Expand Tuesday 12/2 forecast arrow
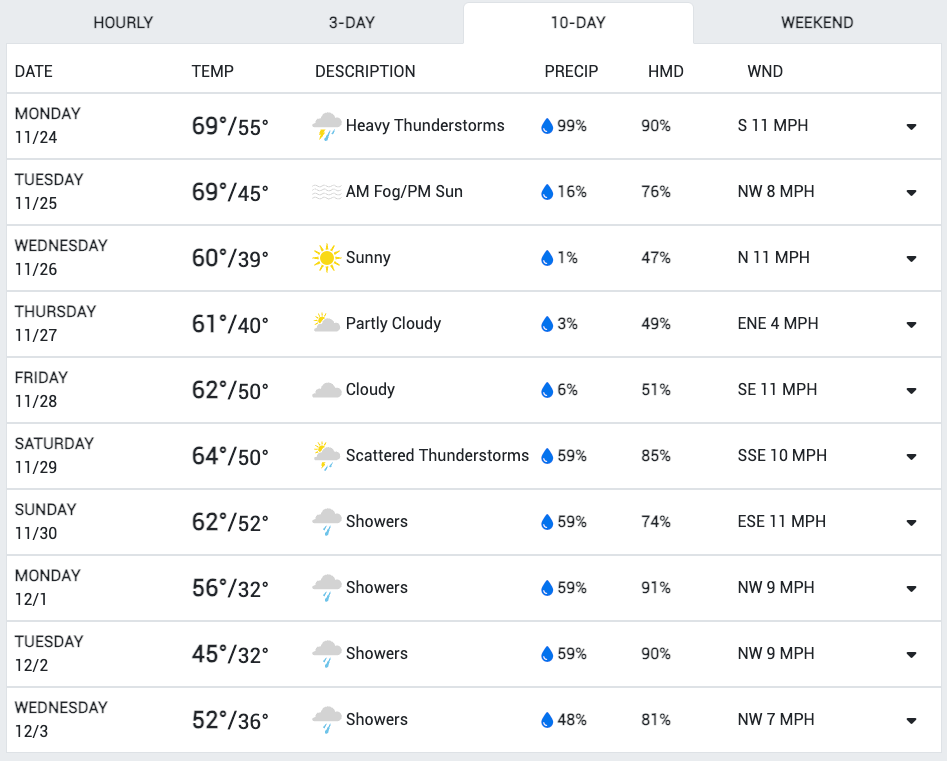This screenshot has height=761, width=947. [x=911, y=655]
